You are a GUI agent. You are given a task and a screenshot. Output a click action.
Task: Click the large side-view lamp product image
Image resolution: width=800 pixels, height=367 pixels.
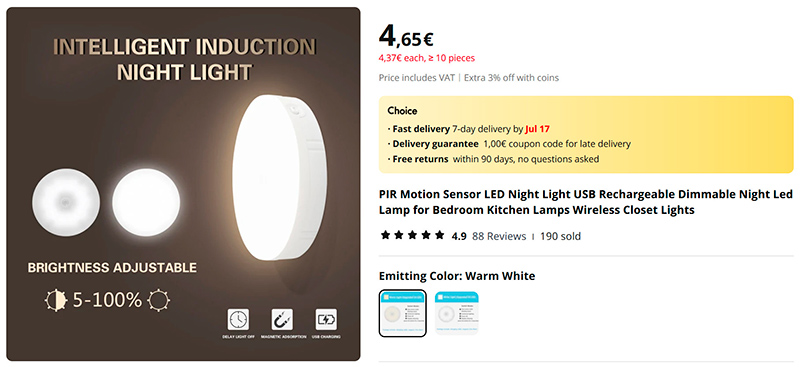click(279, 178)
